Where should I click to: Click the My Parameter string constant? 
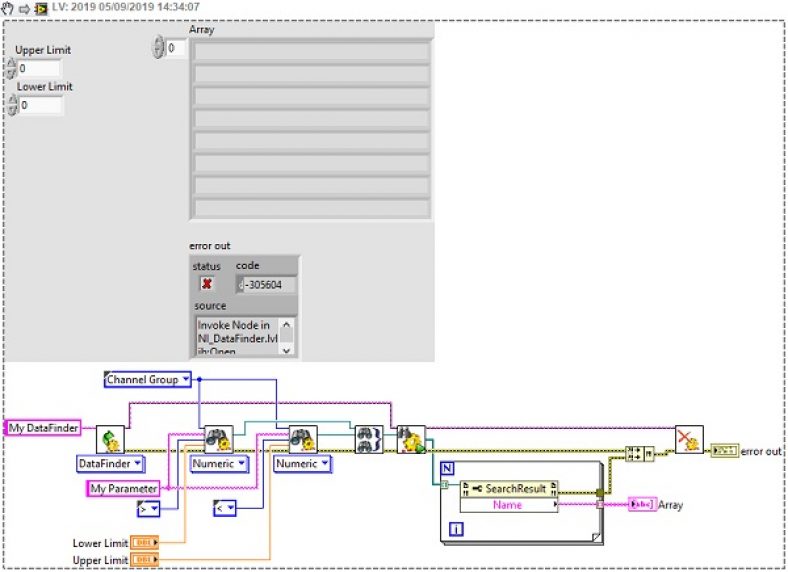[x=124, y=489]
